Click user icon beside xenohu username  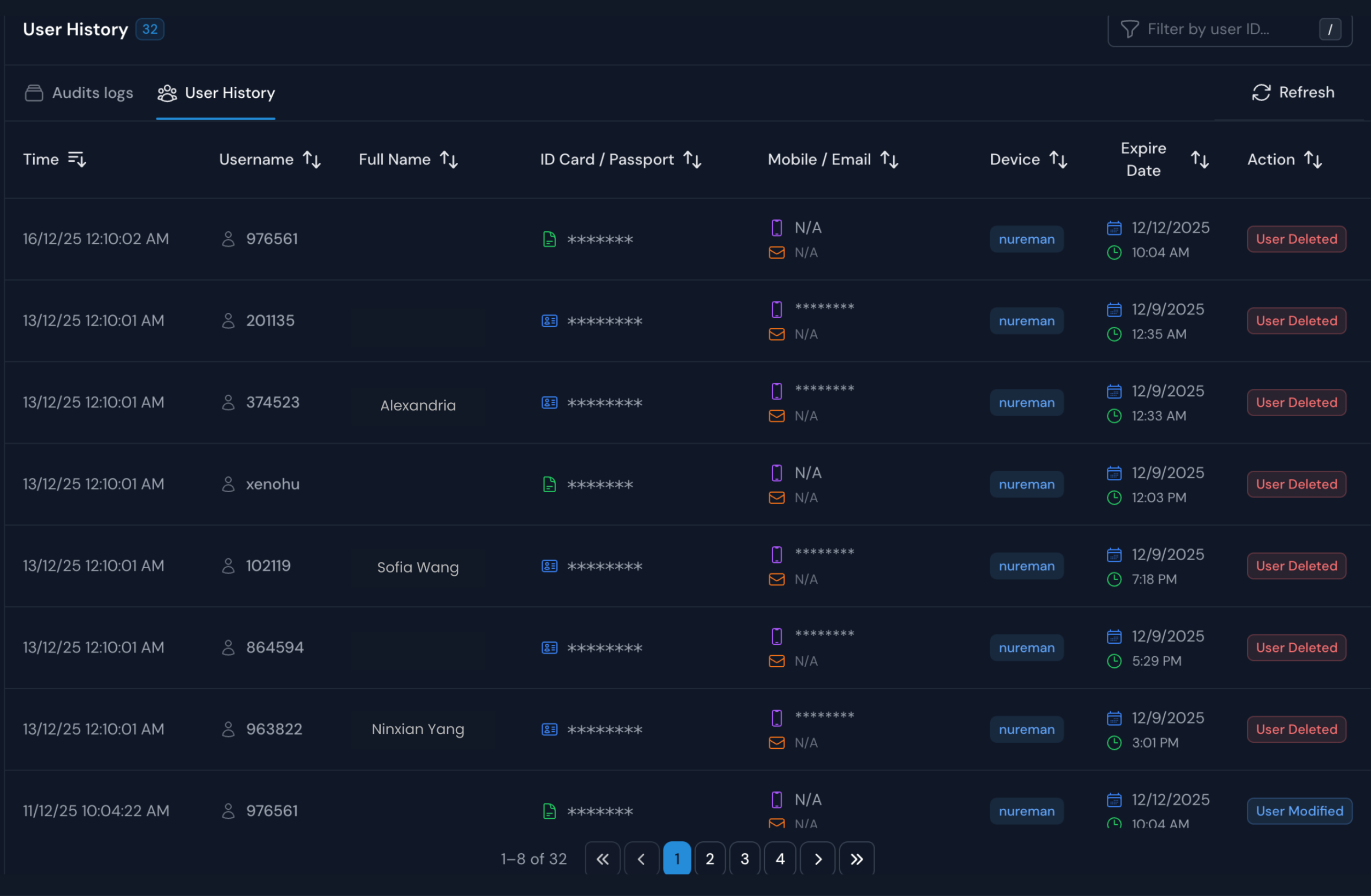tap(228, 484)
